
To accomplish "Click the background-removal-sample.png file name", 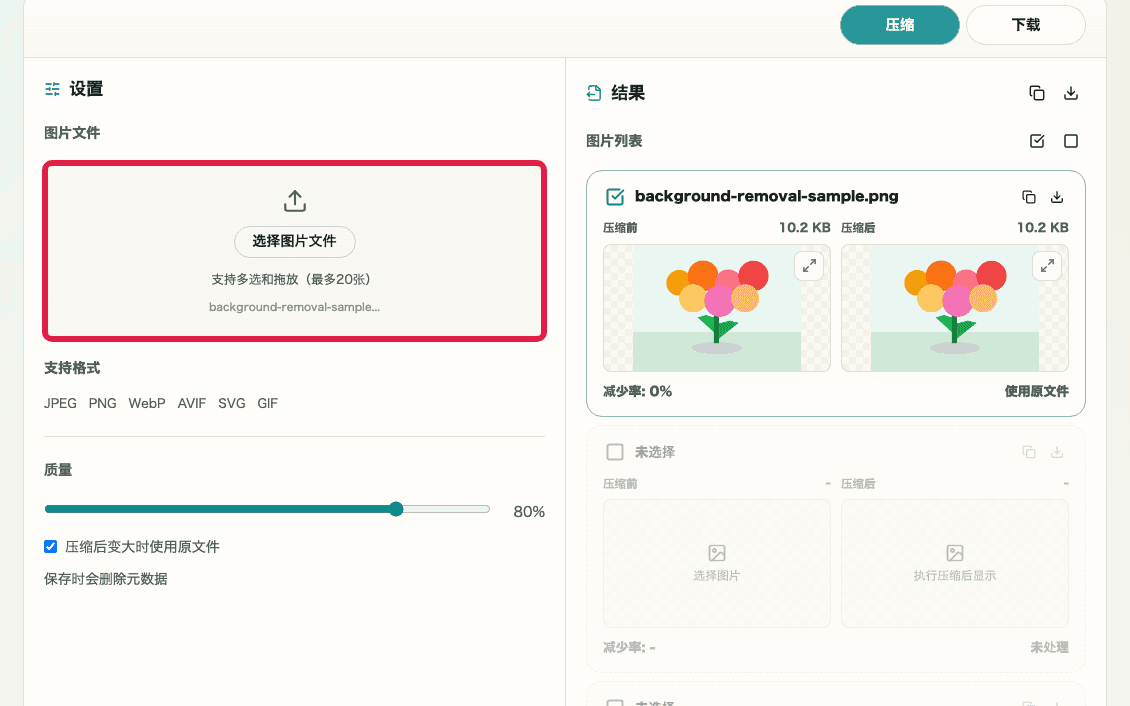I will pyautogui.click(x=766, y=197).
